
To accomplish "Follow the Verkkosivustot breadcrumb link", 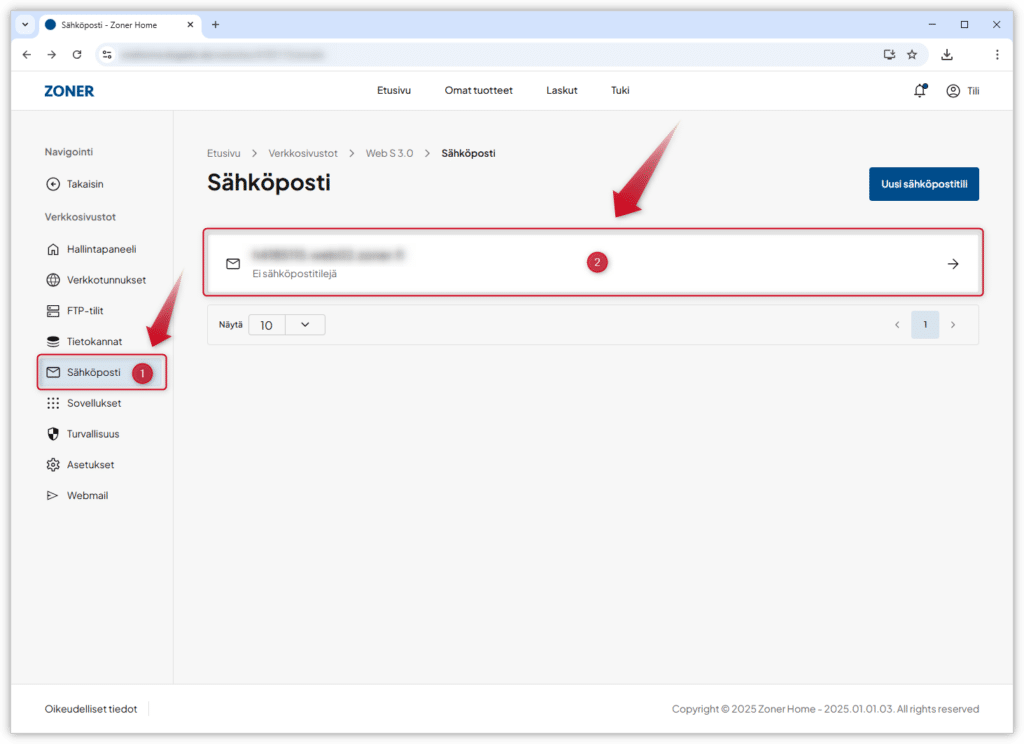I will [303, 153].
